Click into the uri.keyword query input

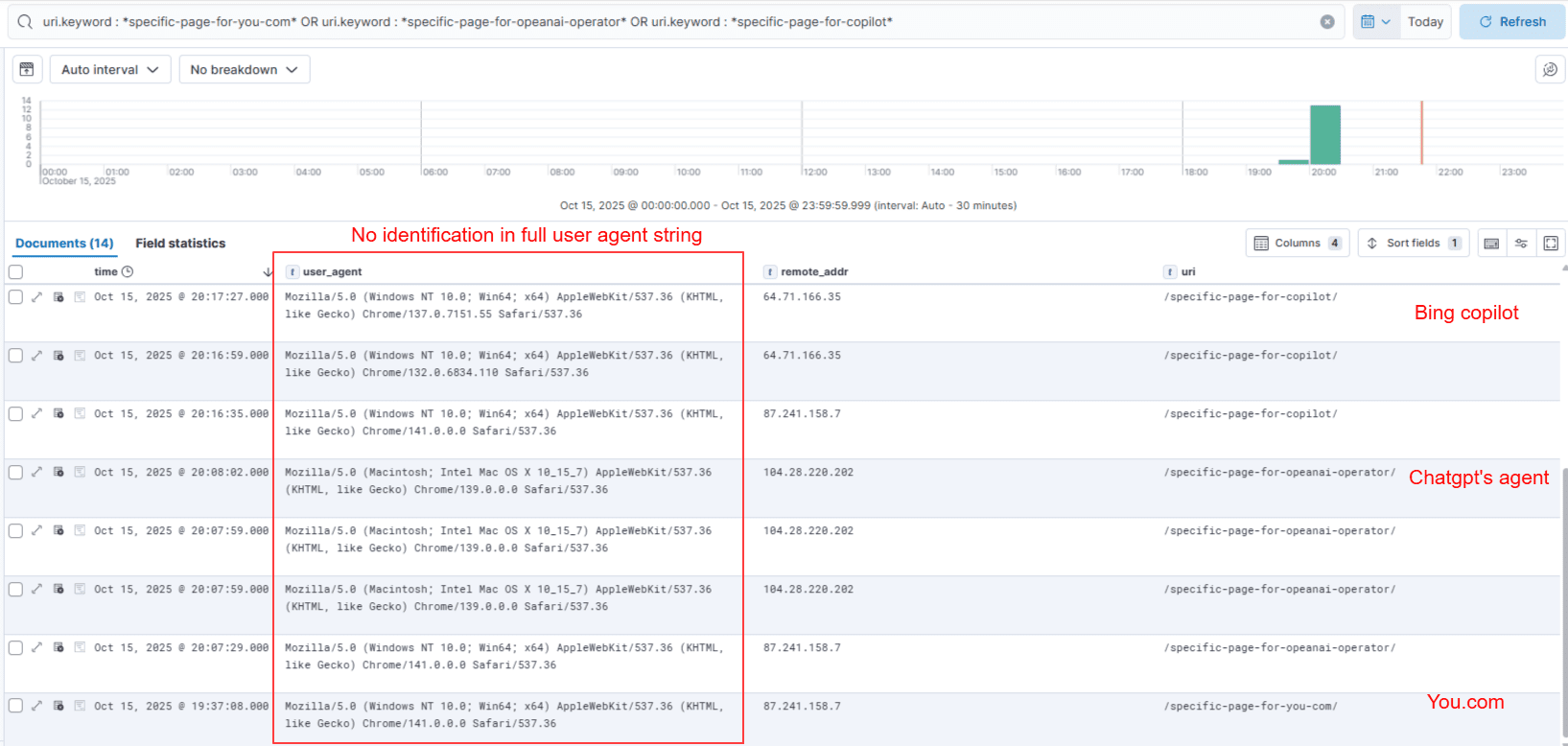(671, 22)
